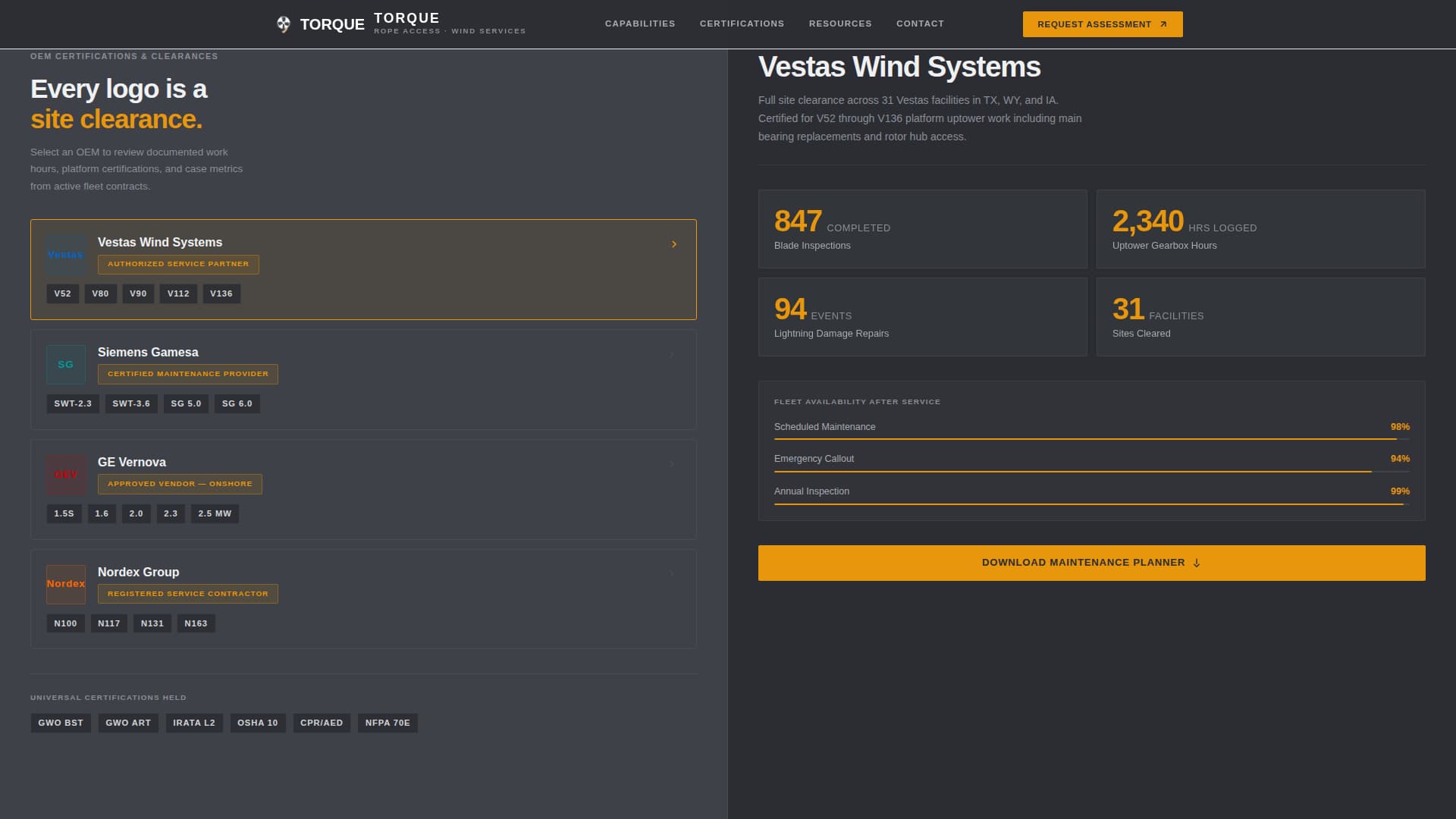The height and width of the screenshot is (819, 1456).
Task: Click the Vestas logo thumbnail
Action: point(66,255)
